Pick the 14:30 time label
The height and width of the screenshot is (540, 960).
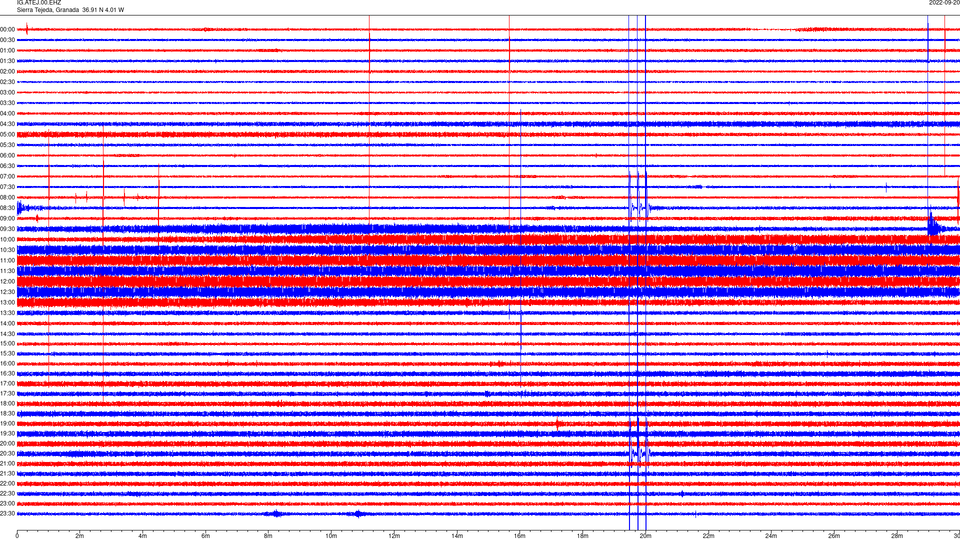7,334
